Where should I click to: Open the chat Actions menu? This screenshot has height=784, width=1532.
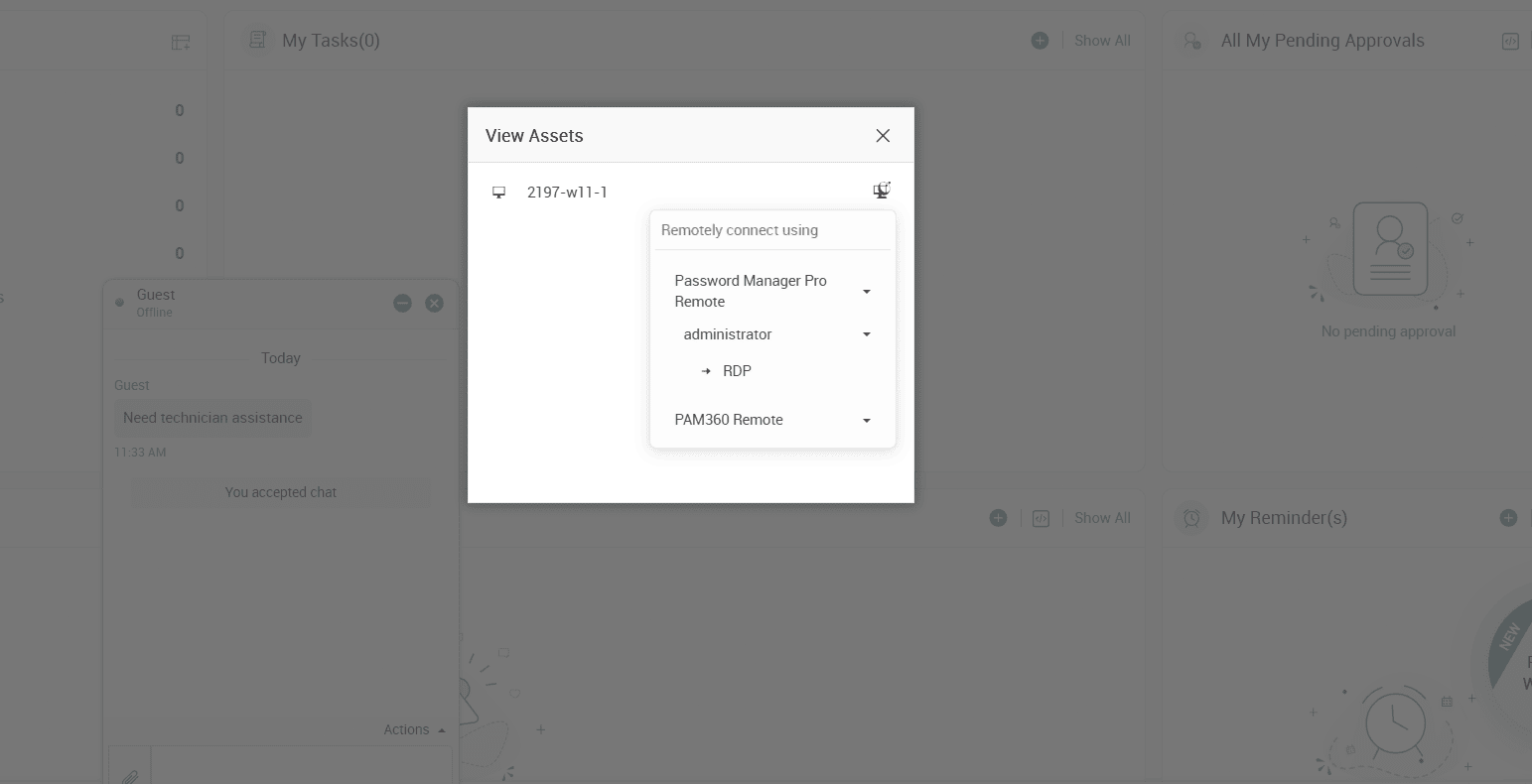coord(414,729)
